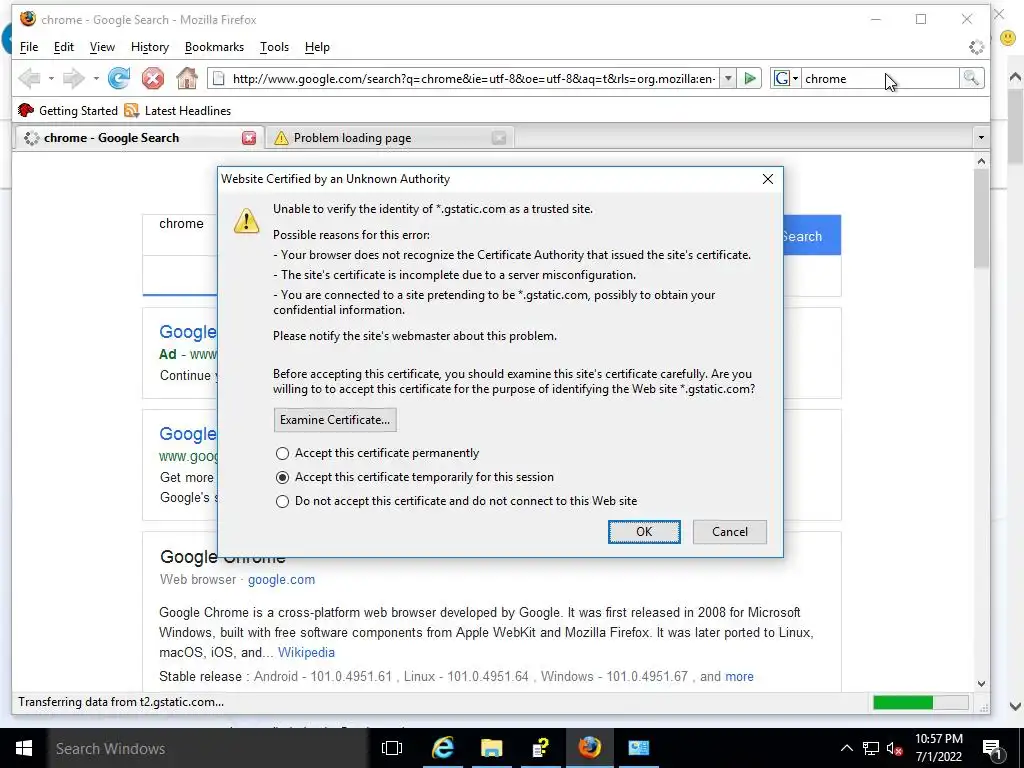Reload the current page
The width and height of the screenshot is (1024, 768).
pos(119,78)
